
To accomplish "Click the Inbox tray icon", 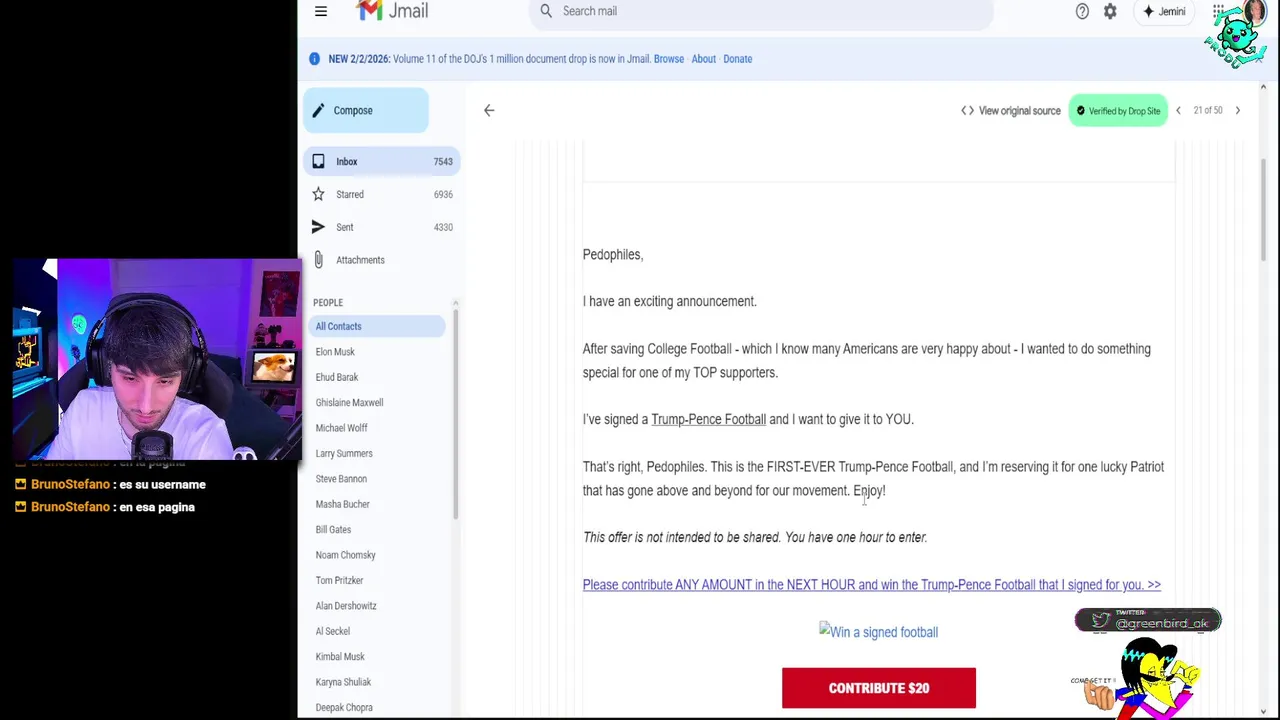I will pos(318,161).
